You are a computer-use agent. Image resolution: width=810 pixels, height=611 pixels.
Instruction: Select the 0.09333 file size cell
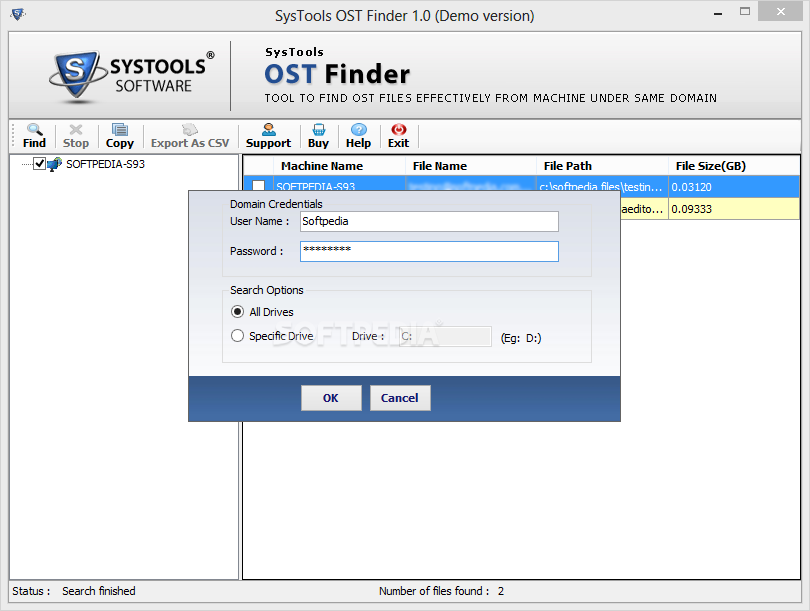tap(734, 209)
